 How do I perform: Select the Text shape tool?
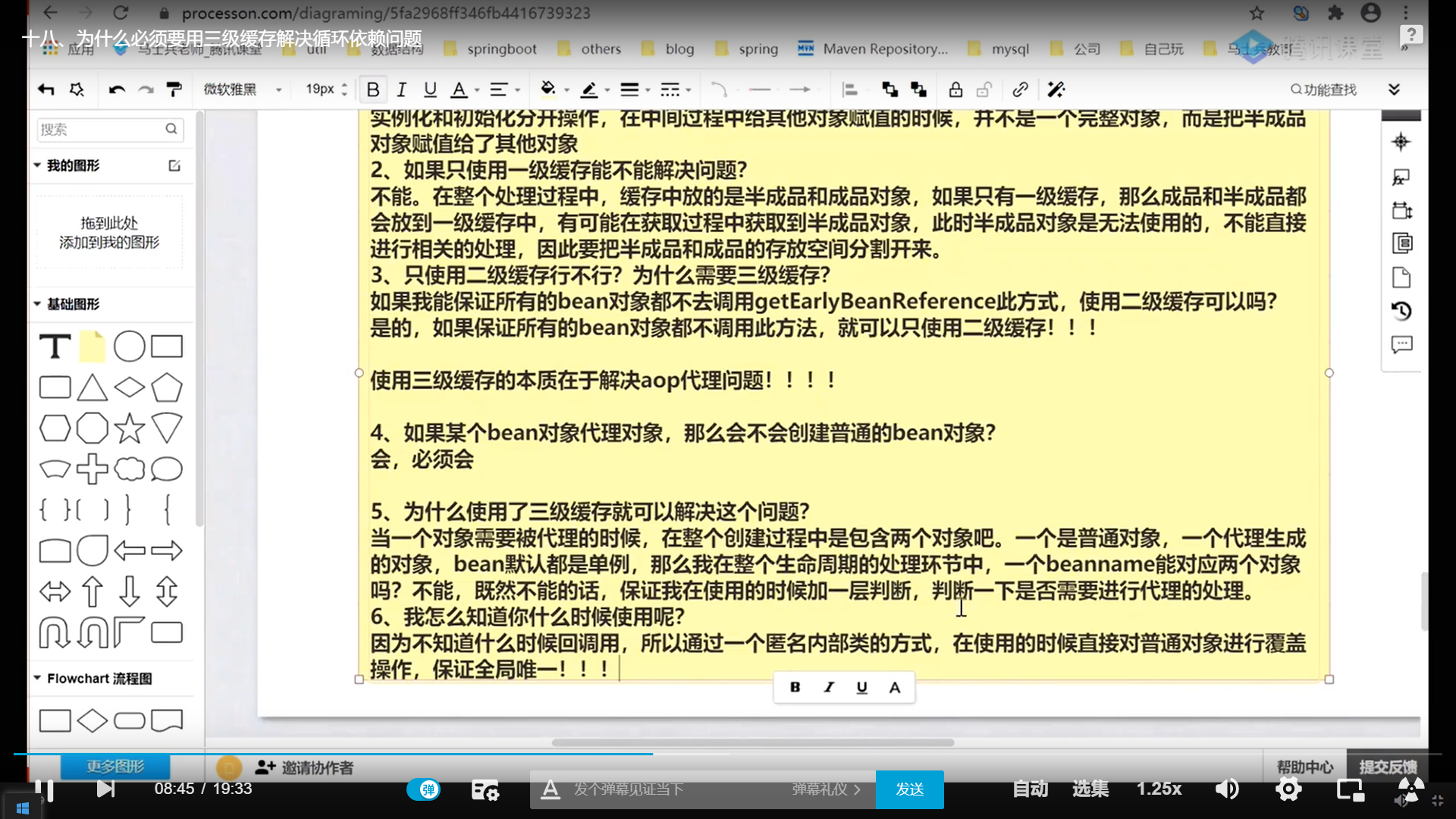(55, 347)
